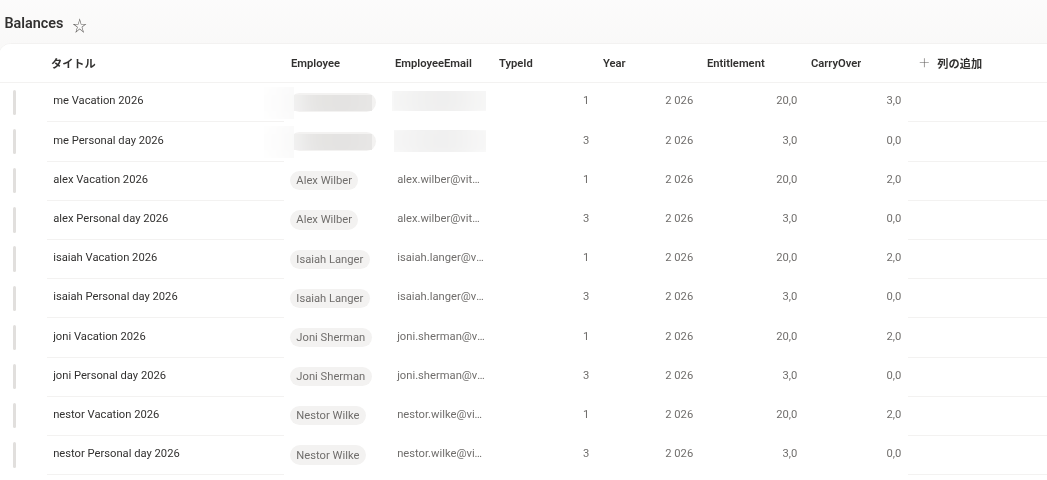
Task: Click TypeId 3 in me Personal day row
Action: [x=586, y=140]
